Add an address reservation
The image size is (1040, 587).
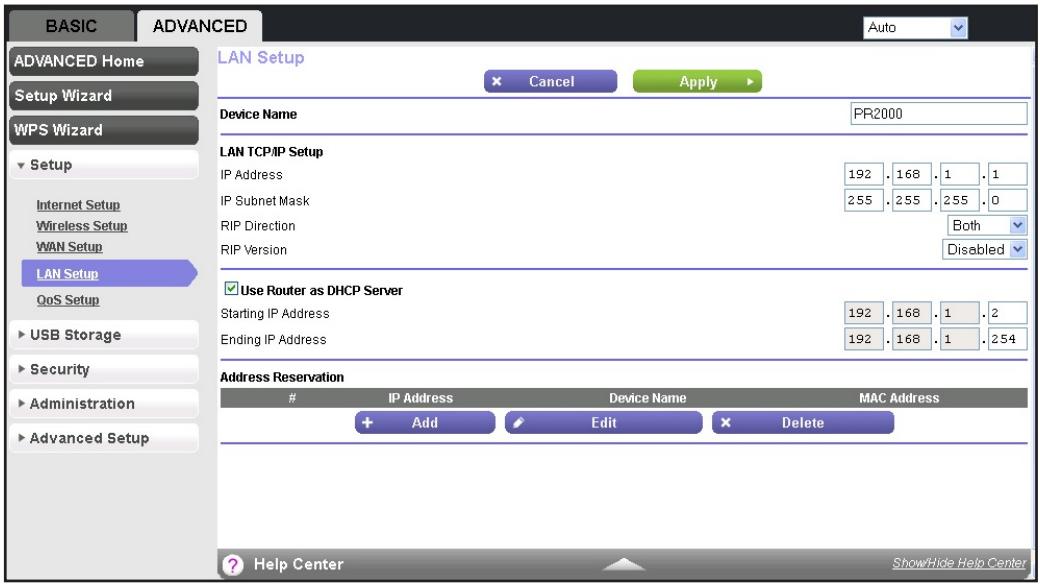(x=425, y=423)
